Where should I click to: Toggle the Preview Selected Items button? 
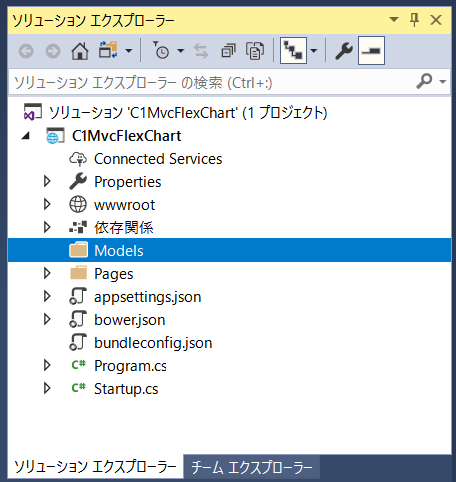pyautogui.click(x=371, y=51)
